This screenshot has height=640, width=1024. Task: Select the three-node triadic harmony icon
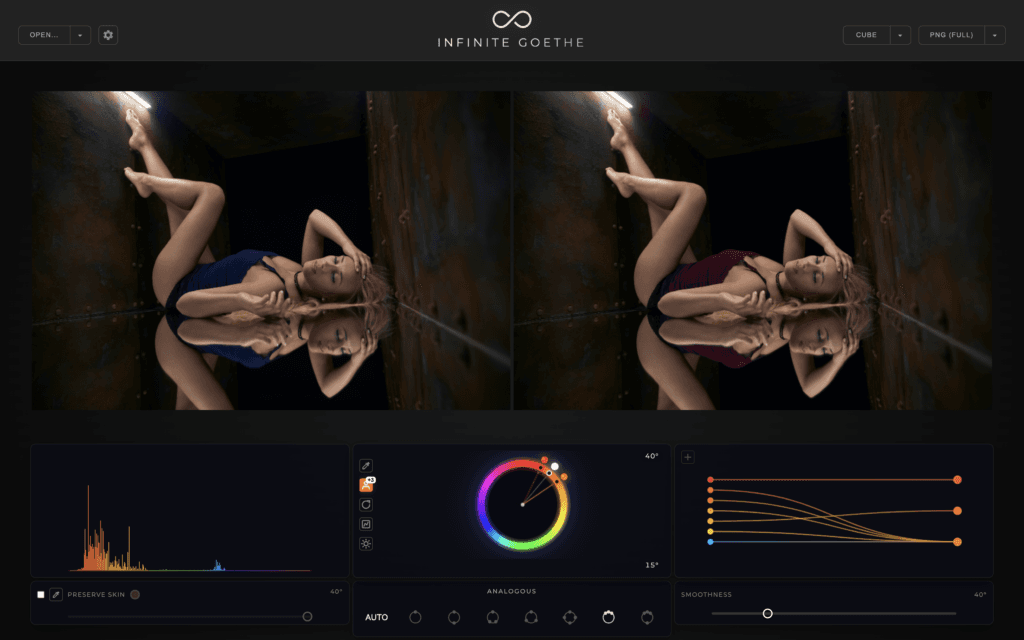click(x=531, y=616)
